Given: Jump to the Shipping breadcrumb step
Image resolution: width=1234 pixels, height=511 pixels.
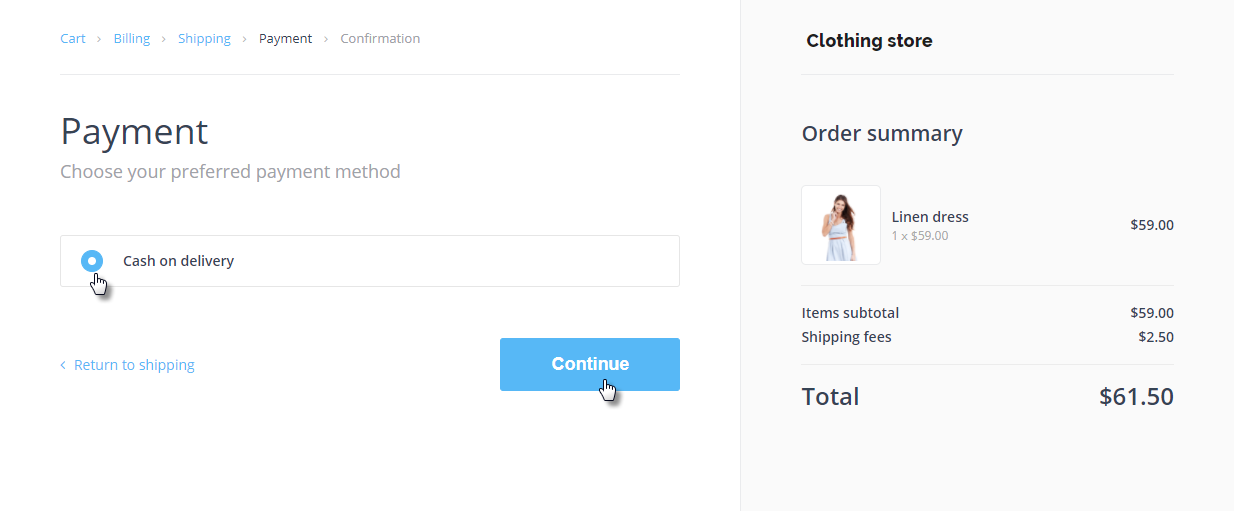Looking at the screenshot, I should tap(204, 39).
